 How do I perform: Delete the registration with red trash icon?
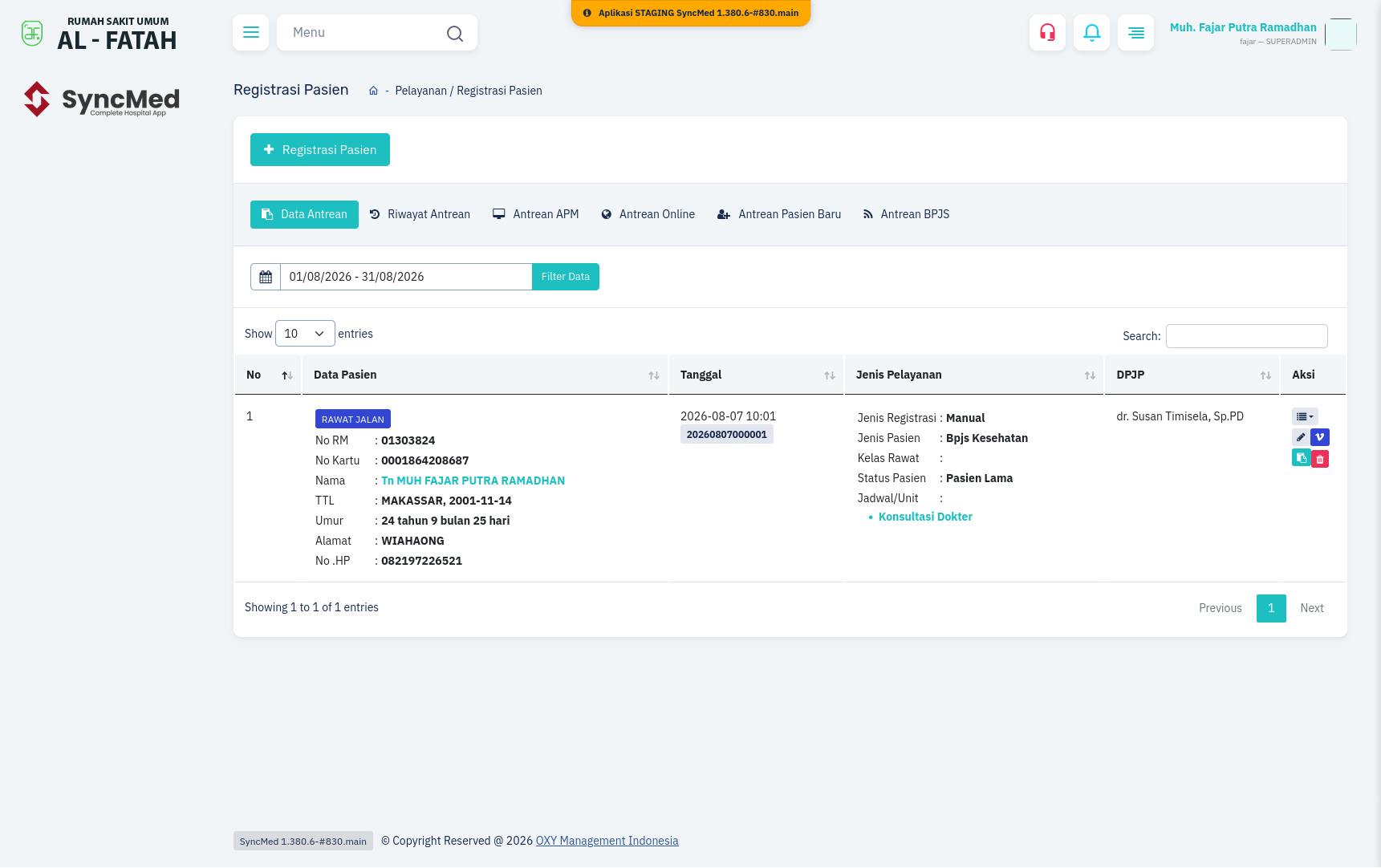click(x=1320, y=459)
